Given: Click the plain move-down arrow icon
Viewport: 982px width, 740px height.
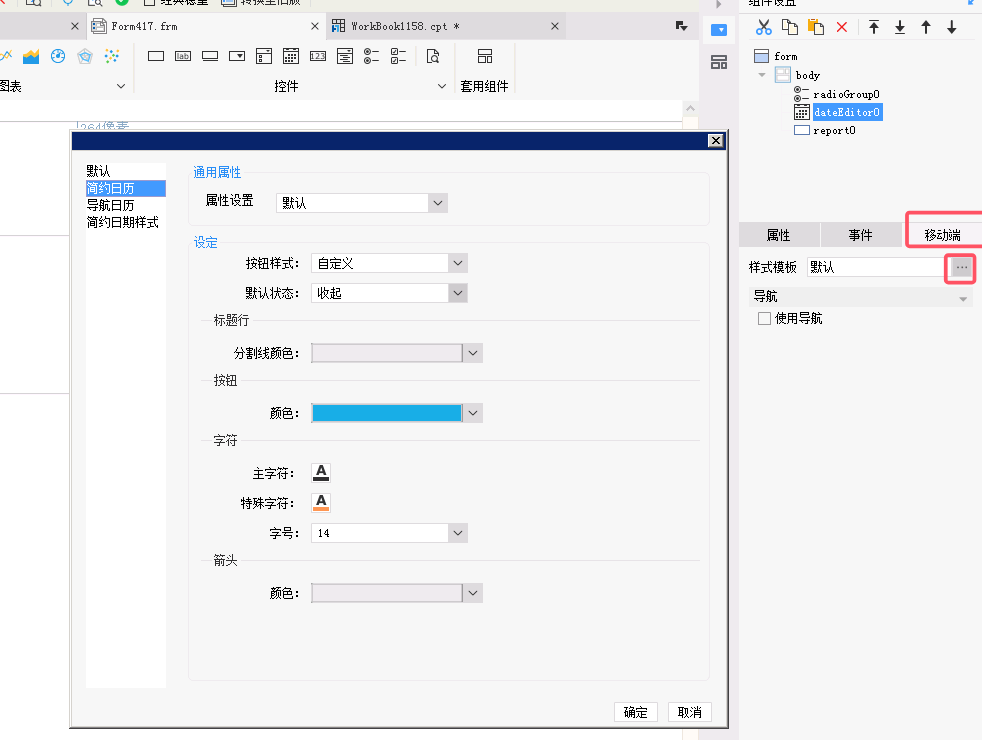Looking at the screenshot, I should click(952, 27).
